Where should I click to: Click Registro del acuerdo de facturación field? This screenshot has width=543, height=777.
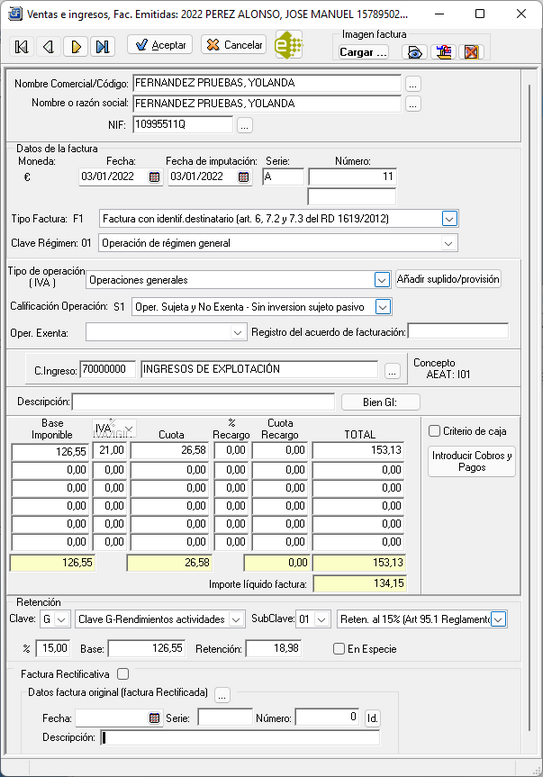(458, 331)
